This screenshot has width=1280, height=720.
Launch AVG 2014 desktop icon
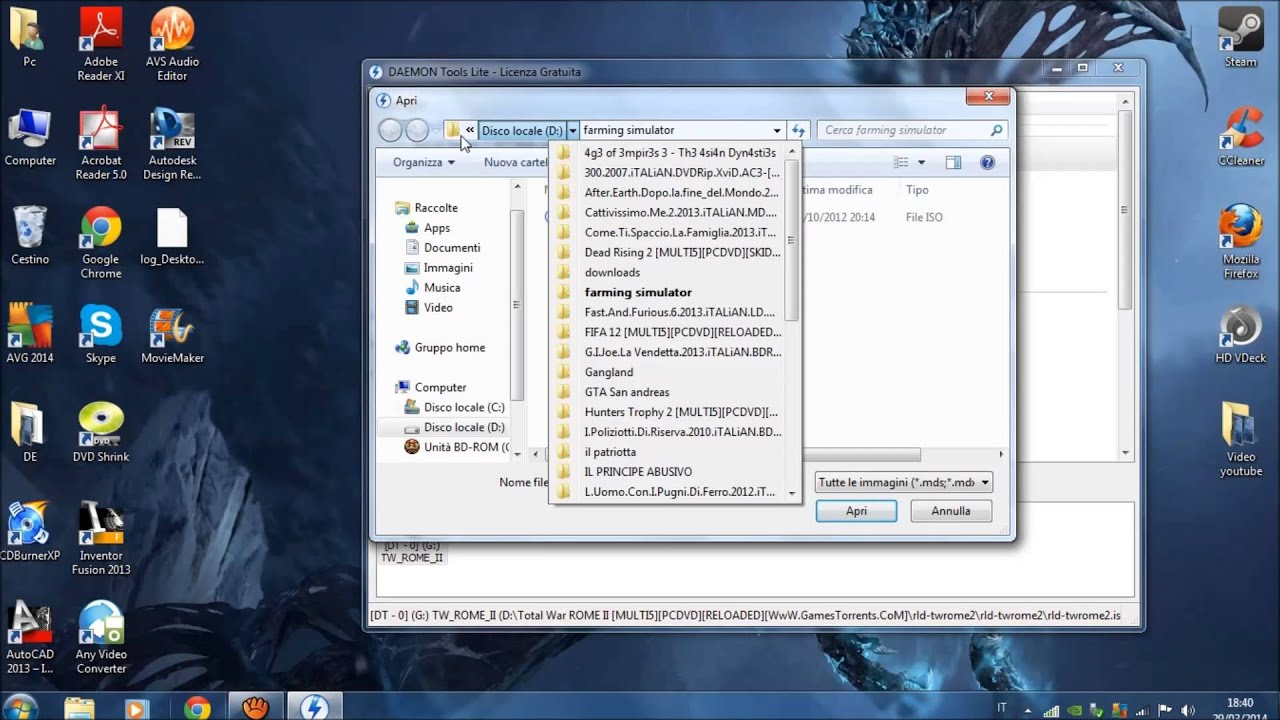click(30, 335)
